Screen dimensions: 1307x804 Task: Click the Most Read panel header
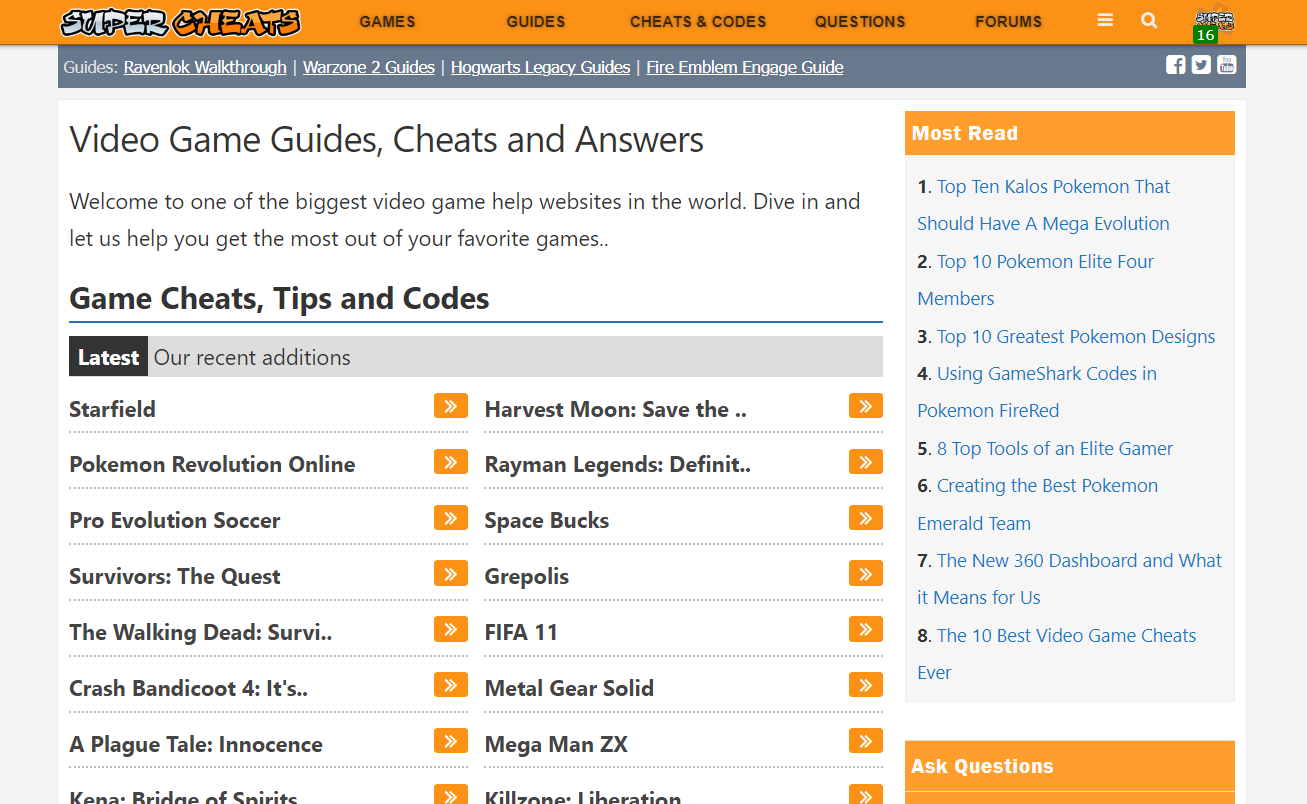tap(1070, 133)
